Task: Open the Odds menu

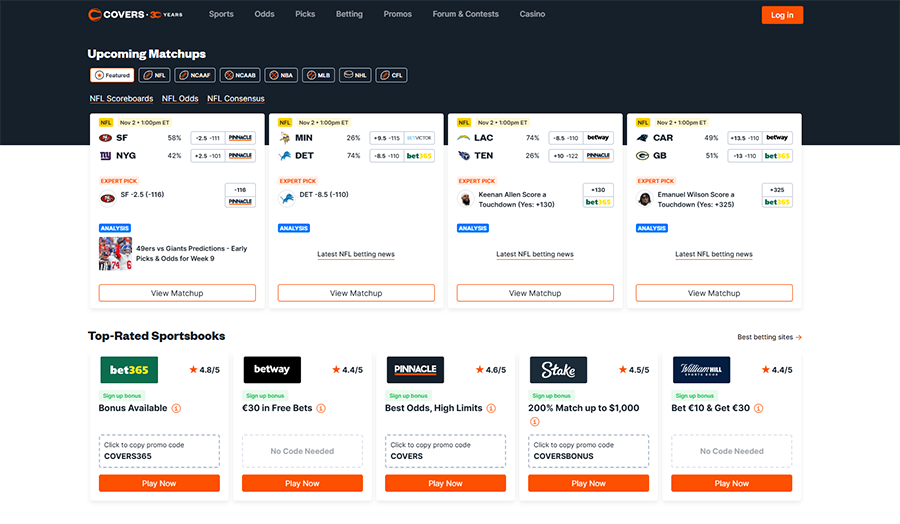Action: pyautogui.click(x=264, y=14)
